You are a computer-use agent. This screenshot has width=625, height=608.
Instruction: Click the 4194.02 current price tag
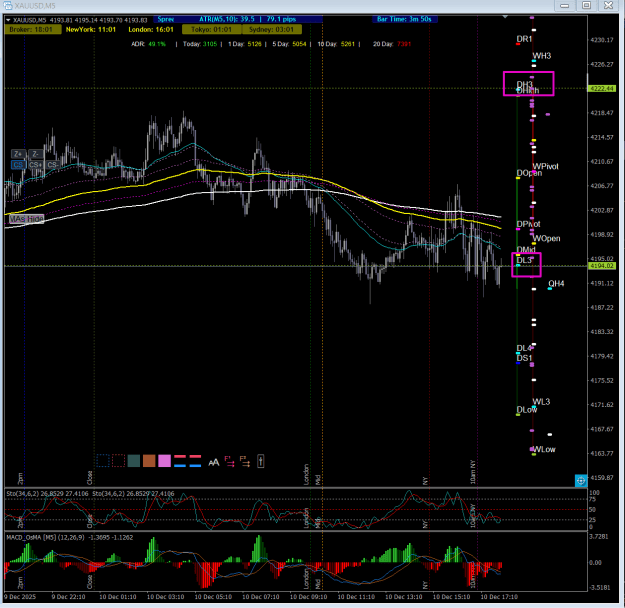pyautogui.click(x=602, y=266)
